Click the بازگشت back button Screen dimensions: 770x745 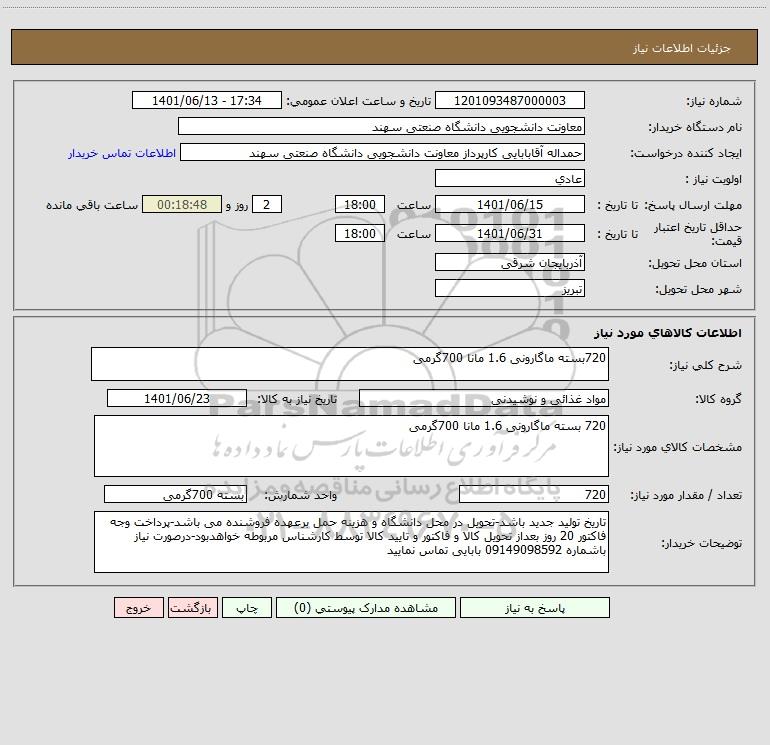pos(192,607)
